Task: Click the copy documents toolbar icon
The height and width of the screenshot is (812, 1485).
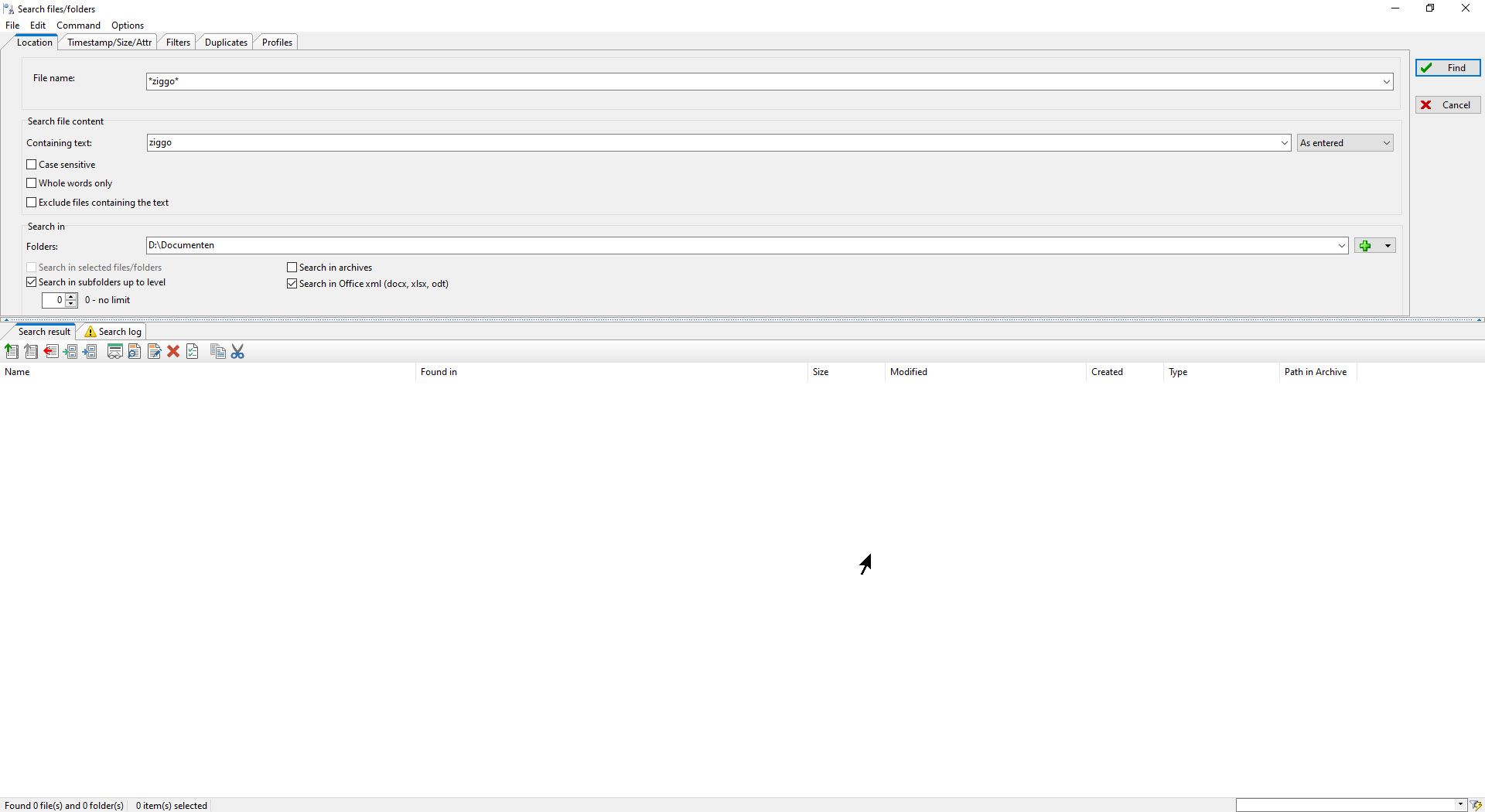Action: [218, 352]
